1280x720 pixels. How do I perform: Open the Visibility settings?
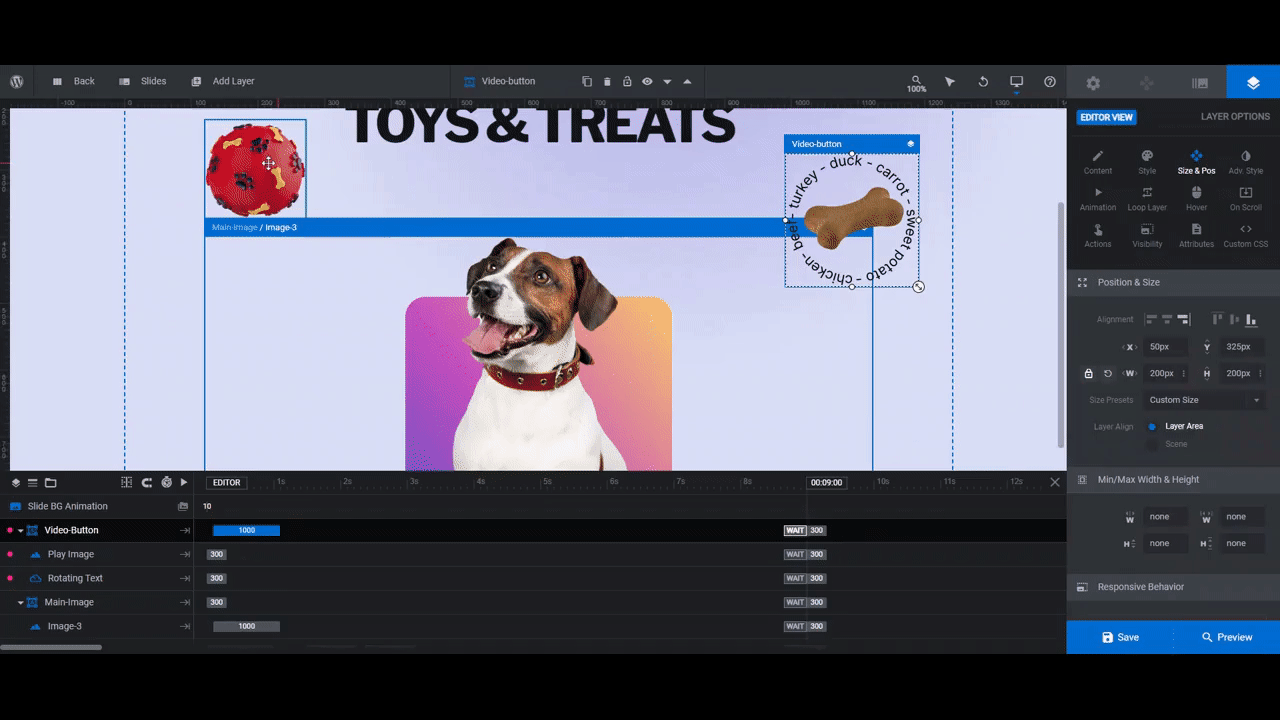(x=1147, y=236)
